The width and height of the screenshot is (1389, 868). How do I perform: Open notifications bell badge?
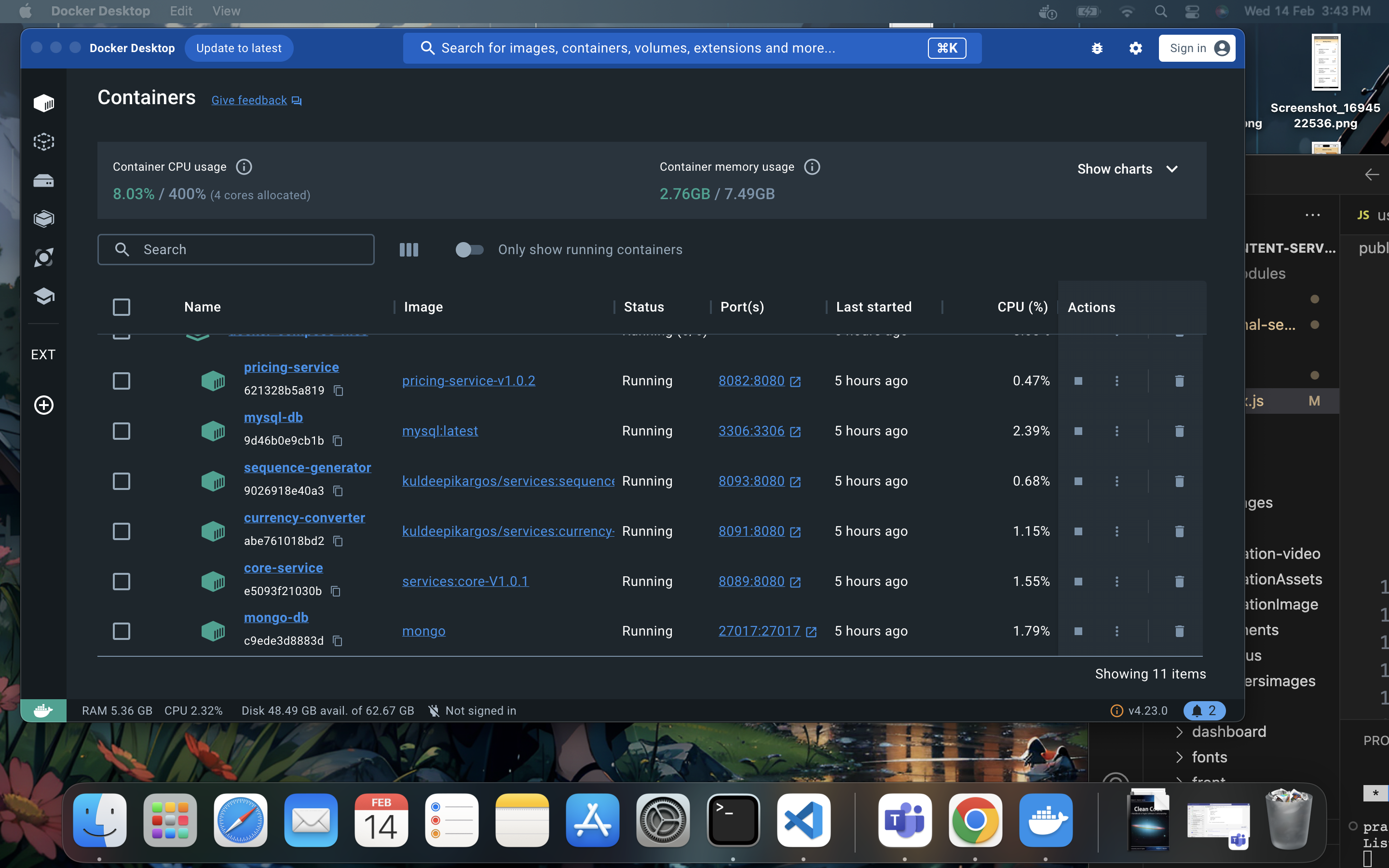point(1204,711)
